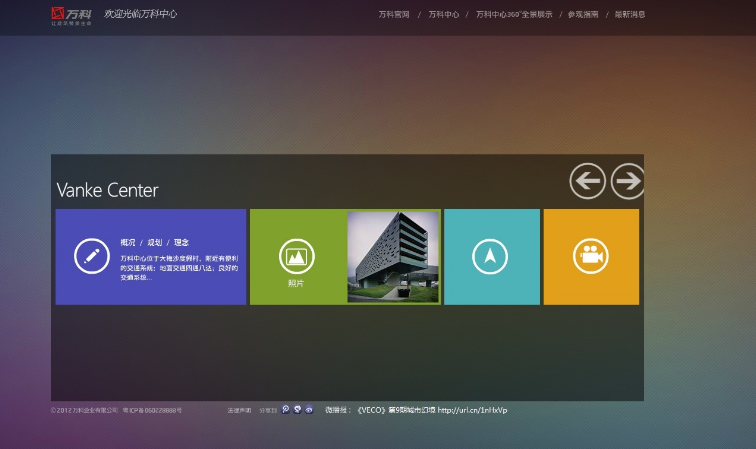Image resolution: width=756 pixels, height=449 pixels.
Task: Go to 参观指南 visitor guide
Action: 583,15
